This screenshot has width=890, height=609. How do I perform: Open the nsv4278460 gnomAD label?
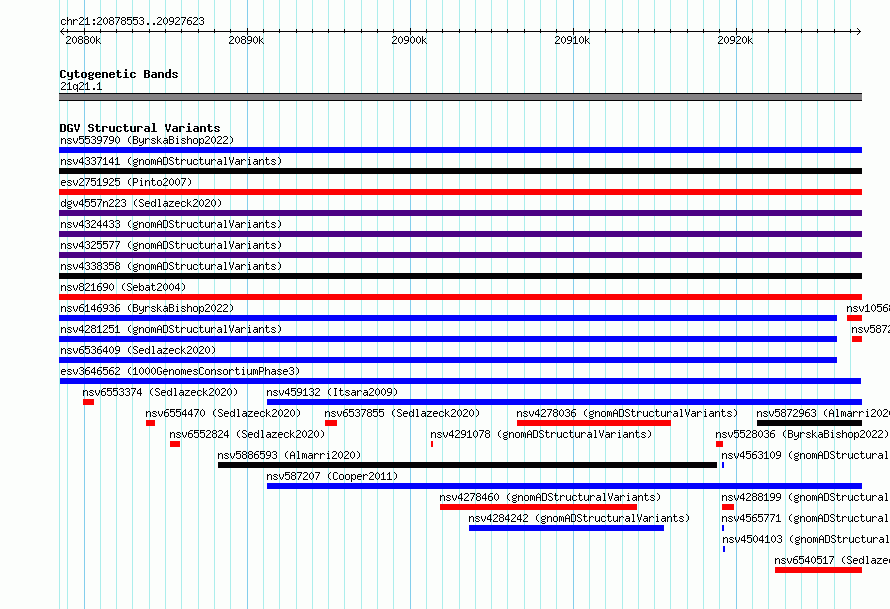tap(551, 497)
